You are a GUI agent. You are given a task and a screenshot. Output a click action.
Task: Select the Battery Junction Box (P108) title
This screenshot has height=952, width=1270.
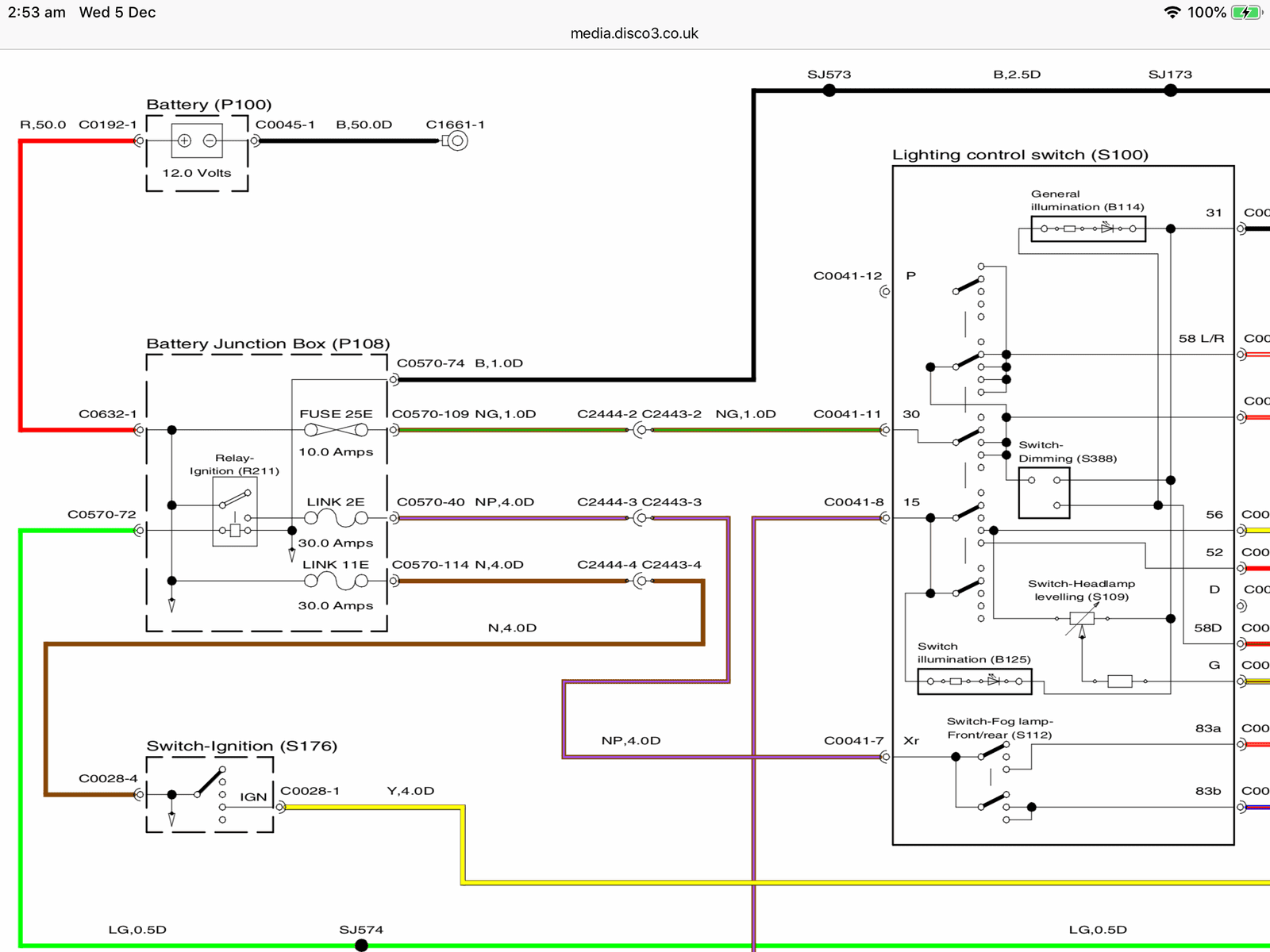point(268,344)
